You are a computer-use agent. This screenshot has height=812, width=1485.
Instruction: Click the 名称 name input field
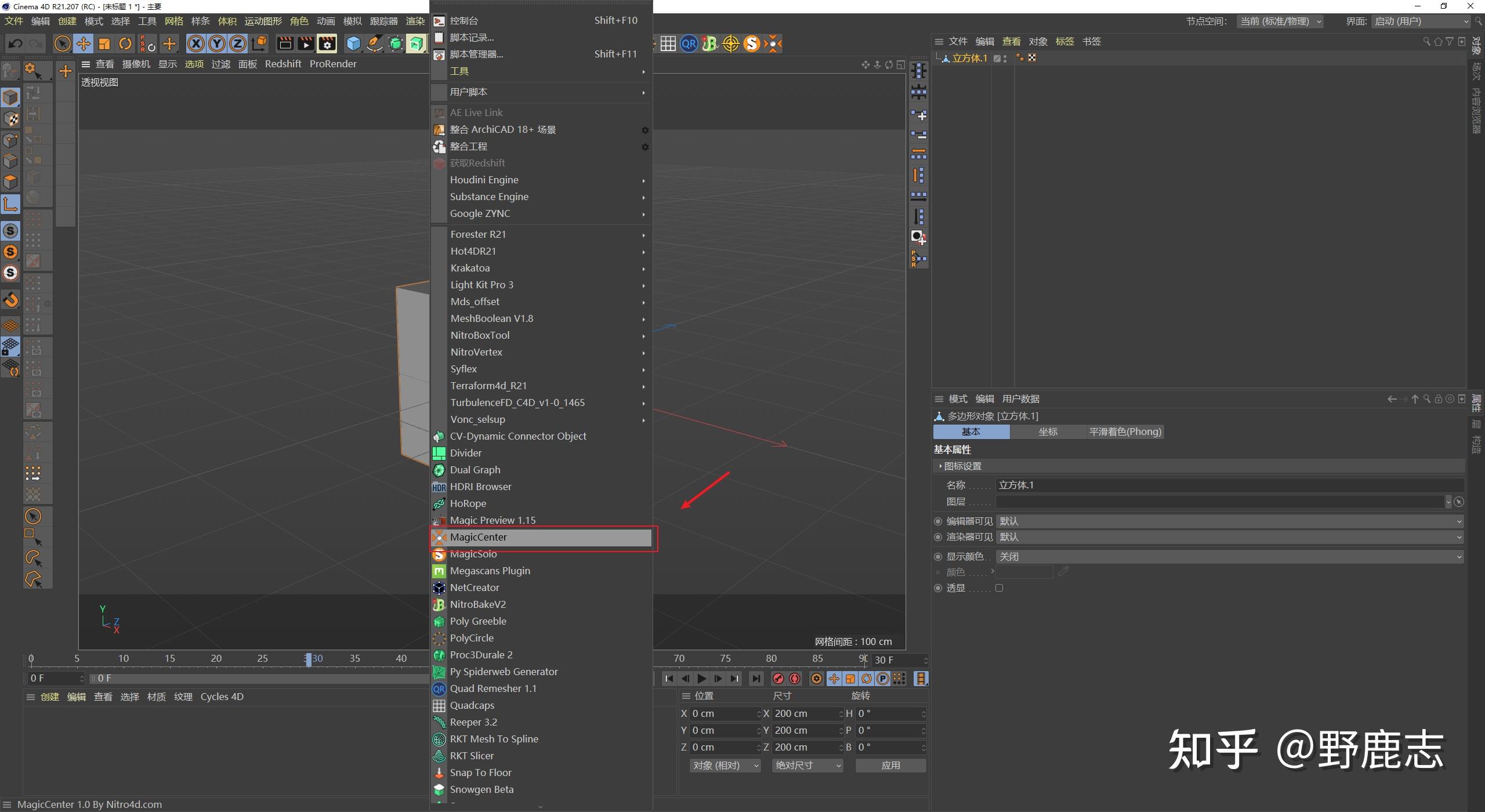pyautogui.click(x=1229, y=485)
